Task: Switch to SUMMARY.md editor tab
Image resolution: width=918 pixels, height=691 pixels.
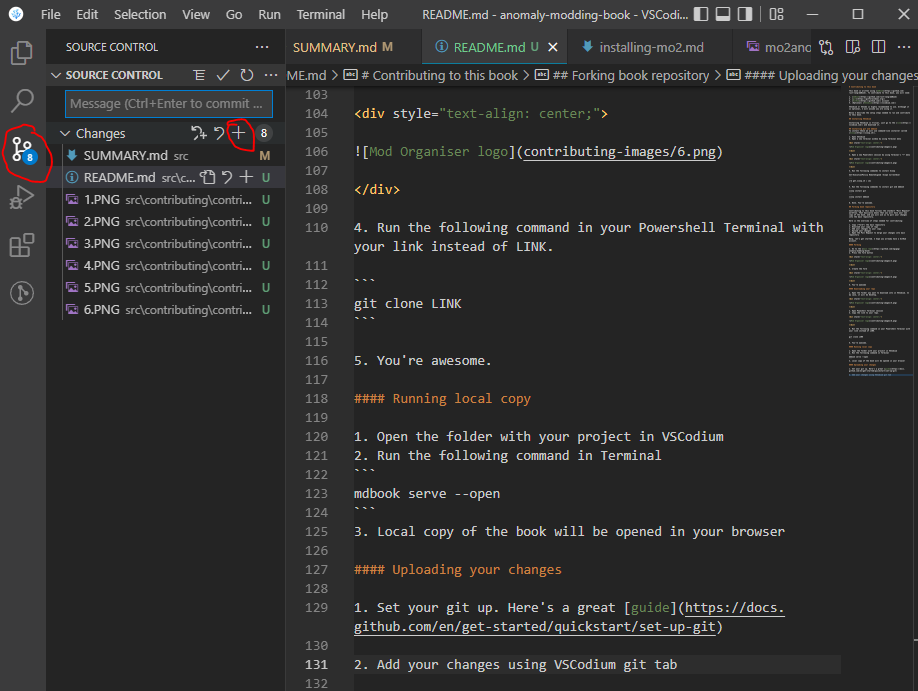Action: click(353, 47)
